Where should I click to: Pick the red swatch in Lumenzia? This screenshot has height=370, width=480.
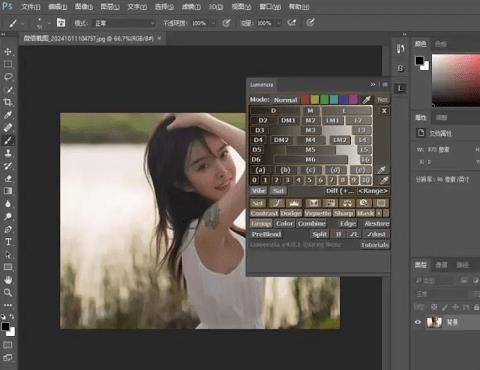305,100
